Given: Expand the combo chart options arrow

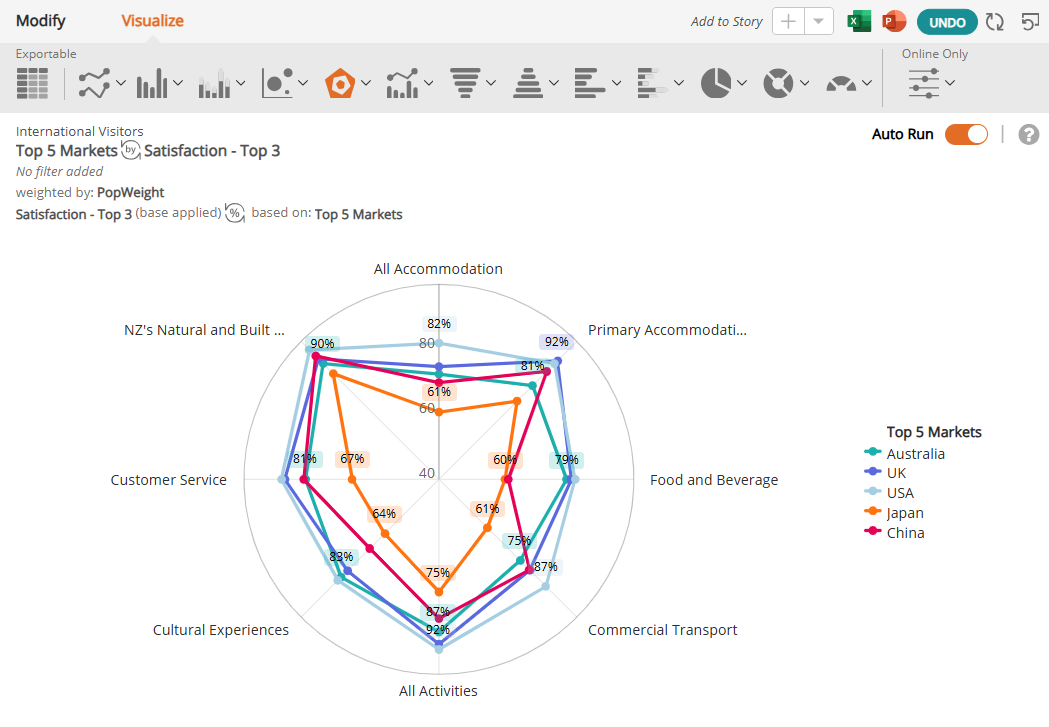Looking at the screenshot, I should point(428,83).
